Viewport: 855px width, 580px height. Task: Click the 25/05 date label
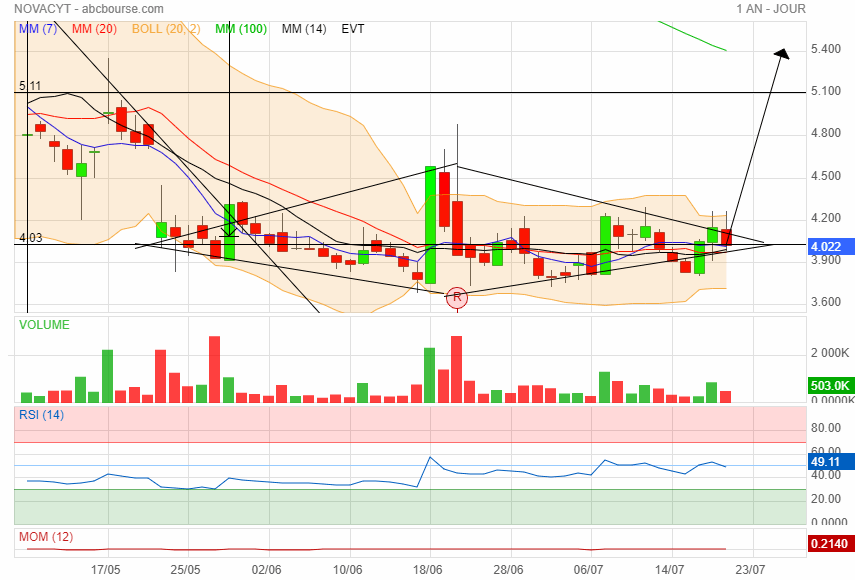185,570
